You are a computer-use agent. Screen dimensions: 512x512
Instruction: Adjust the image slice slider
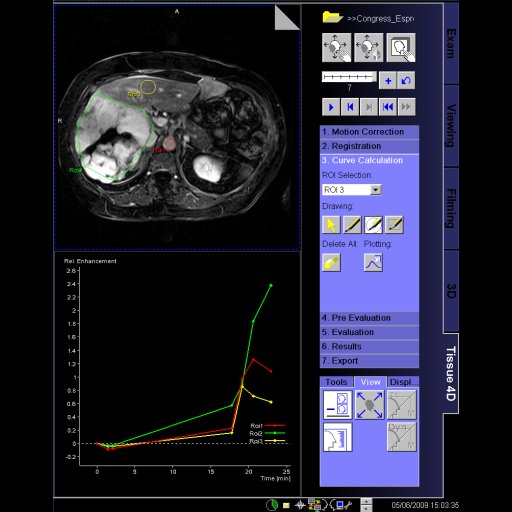point(349,77)
